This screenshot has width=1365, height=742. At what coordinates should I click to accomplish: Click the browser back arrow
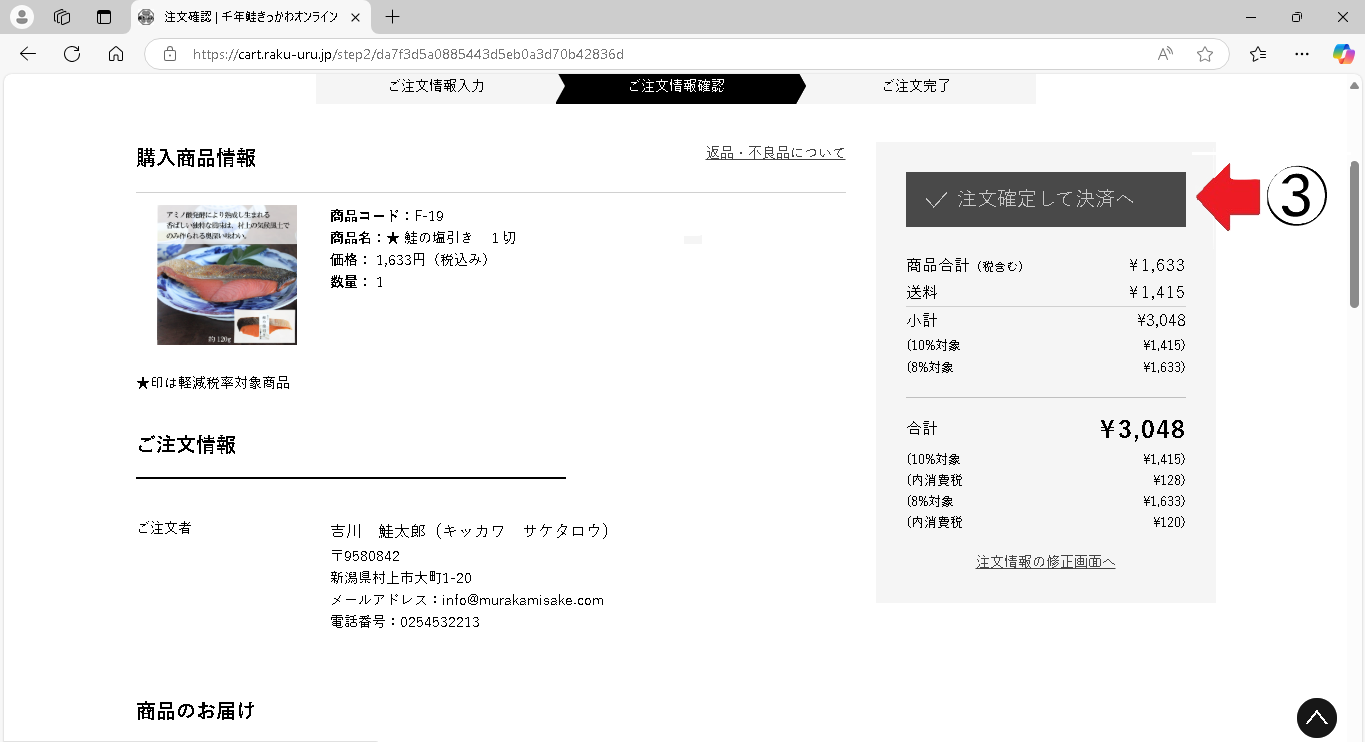(x=28, y=54)
